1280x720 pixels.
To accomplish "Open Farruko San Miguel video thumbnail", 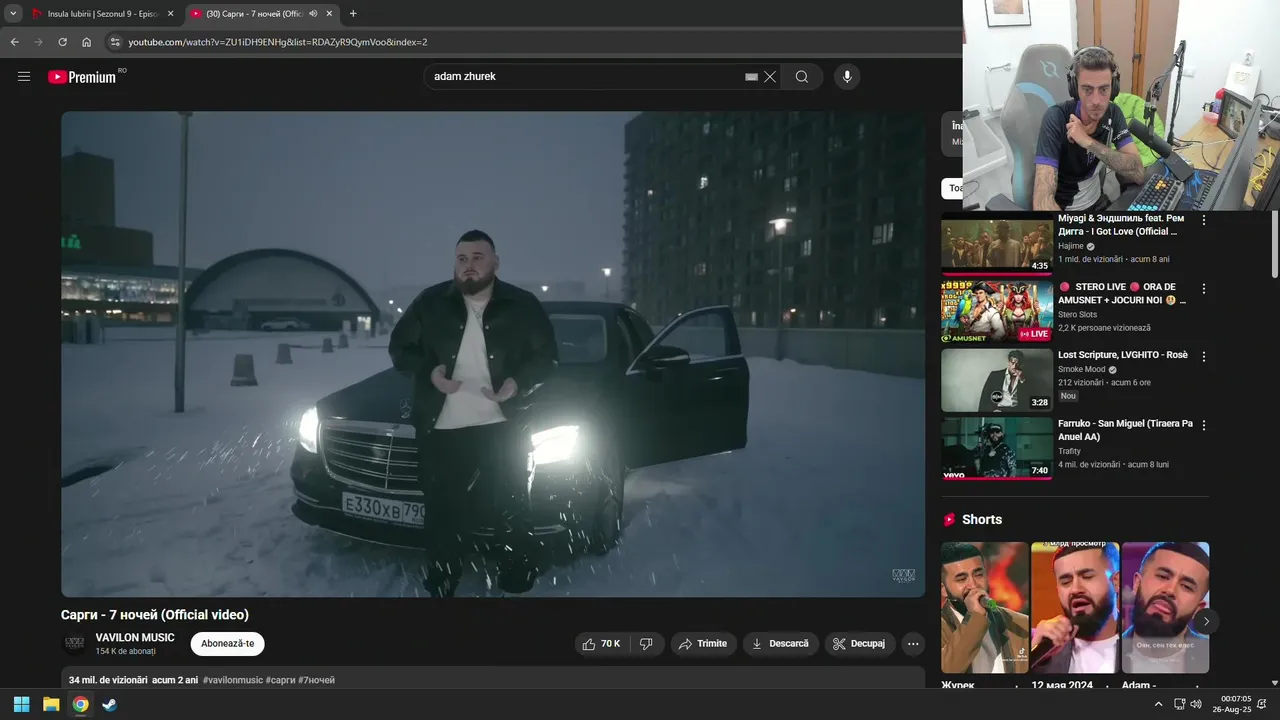I will tap(997, 448).
